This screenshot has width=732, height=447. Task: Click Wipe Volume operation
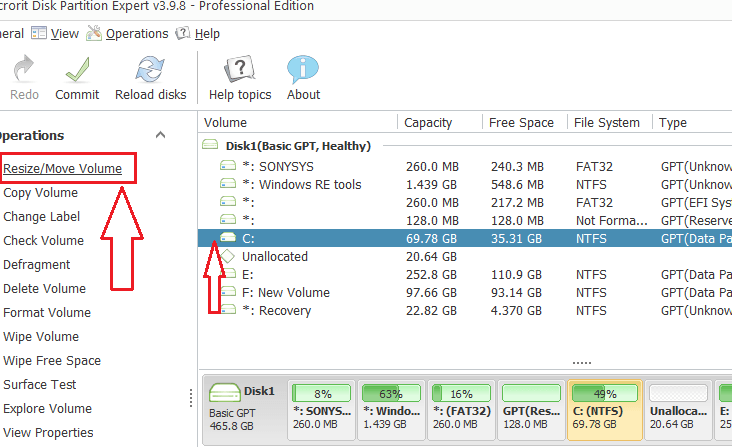click(x=41, y=336)
